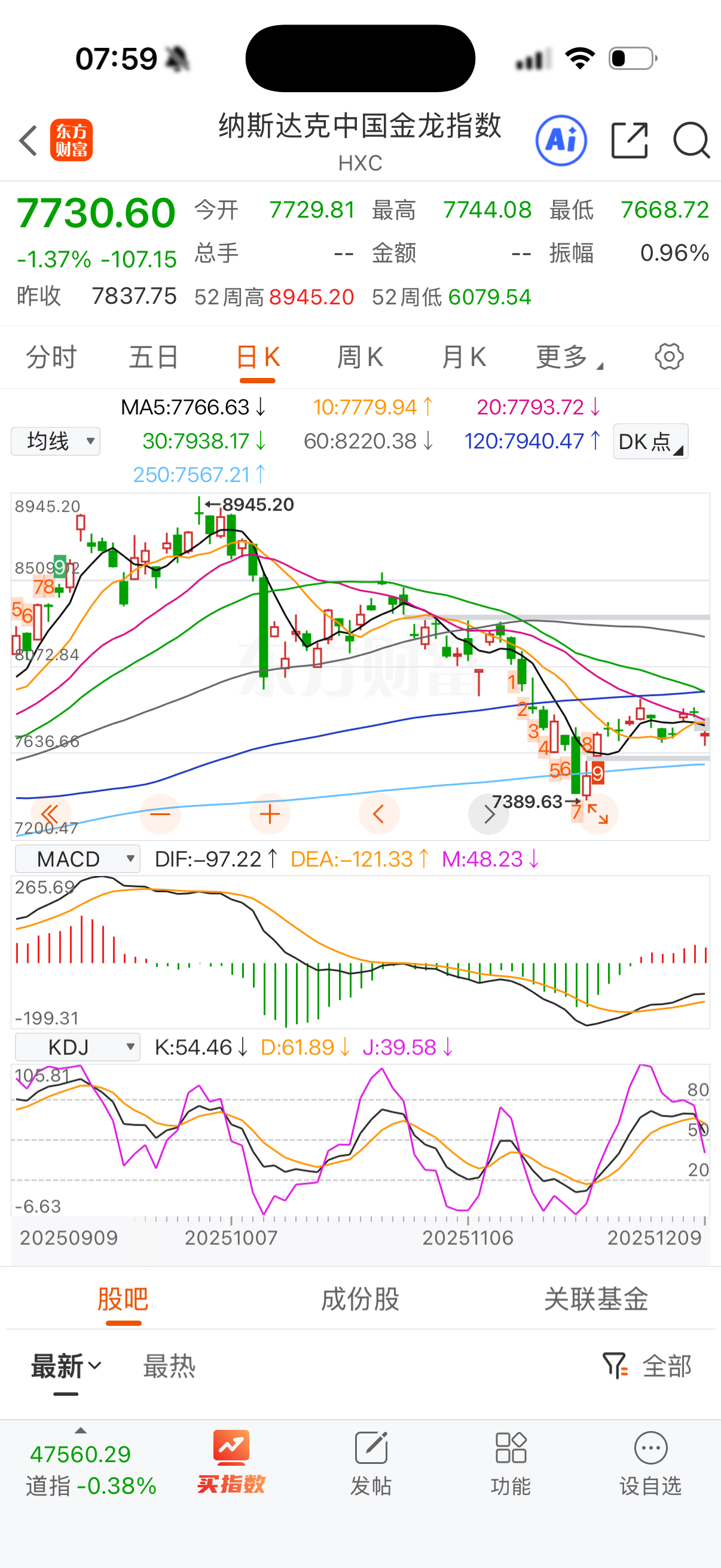Viewport: 721px width, 1568px height.
Task: Tap the back arrow icon
Action: pos(29,141)
